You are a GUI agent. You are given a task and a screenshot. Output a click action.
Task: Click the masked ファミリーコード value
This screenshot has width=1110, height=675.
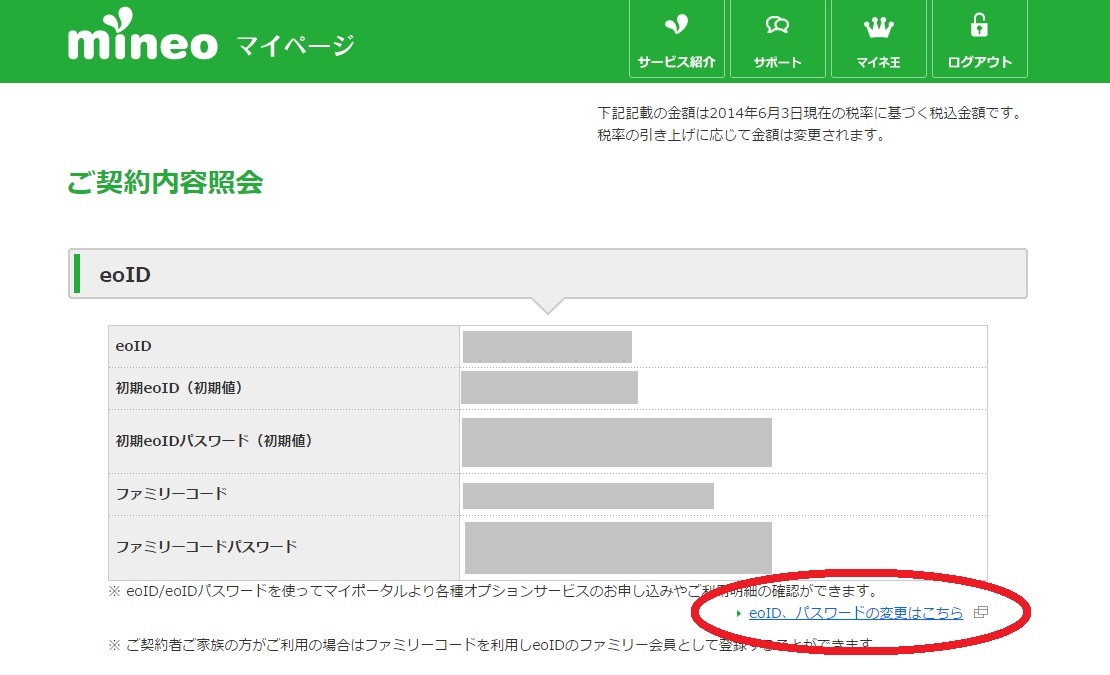(x=588, y=495)
